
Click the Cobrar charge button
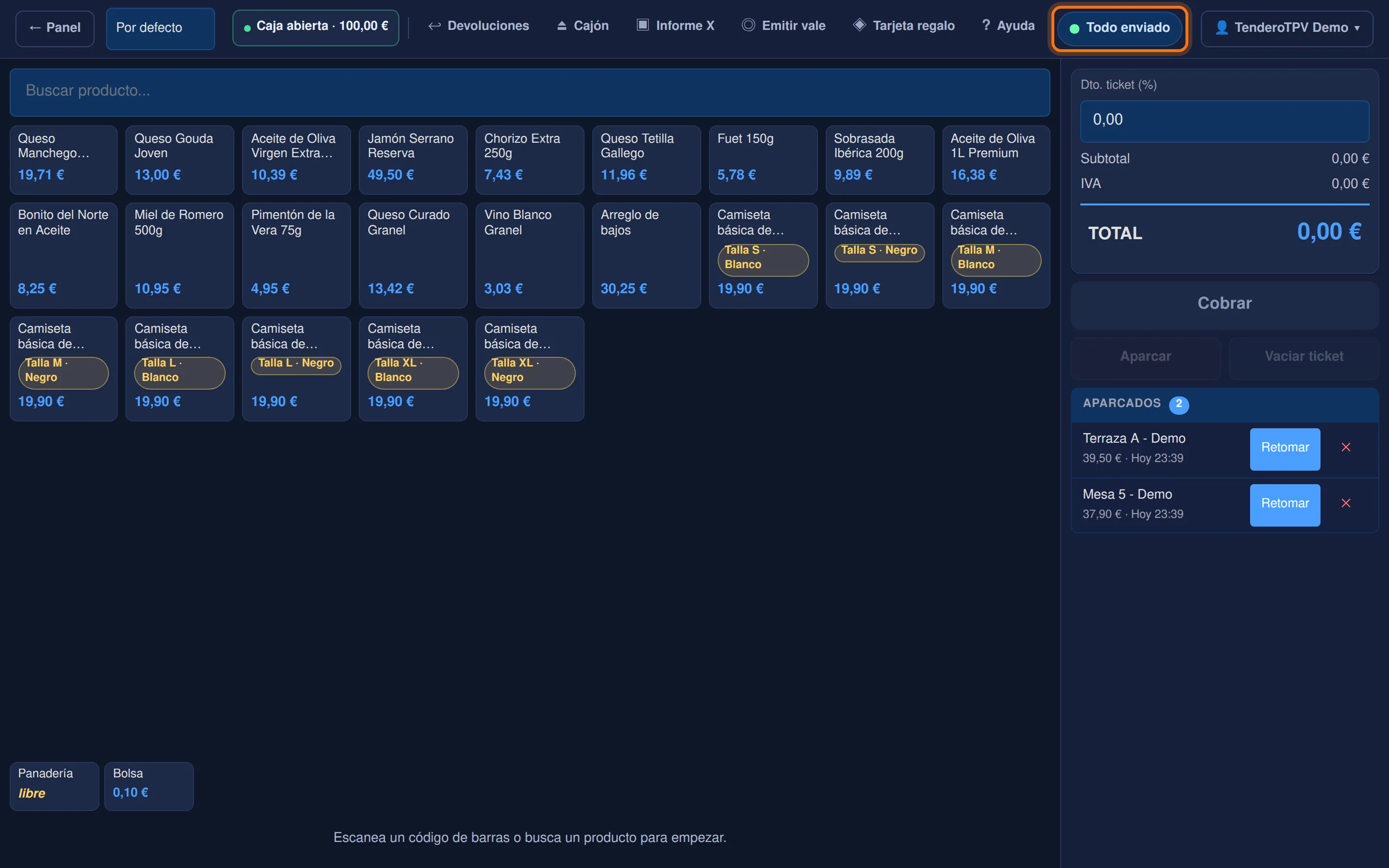click(1224, 304)
